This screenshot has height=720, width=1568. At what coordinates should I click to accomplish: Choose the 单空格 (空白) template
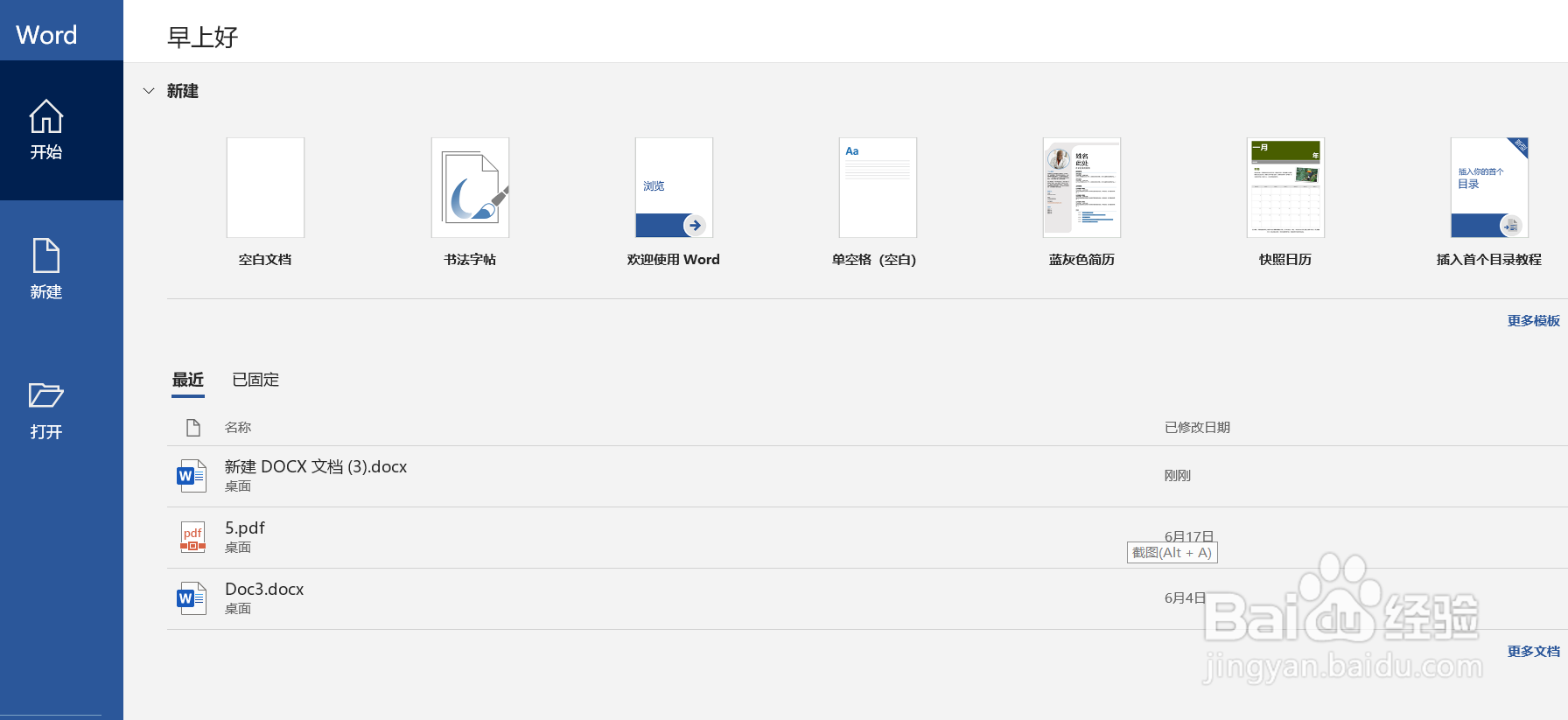pyautogui.click(x=878, y=187)
